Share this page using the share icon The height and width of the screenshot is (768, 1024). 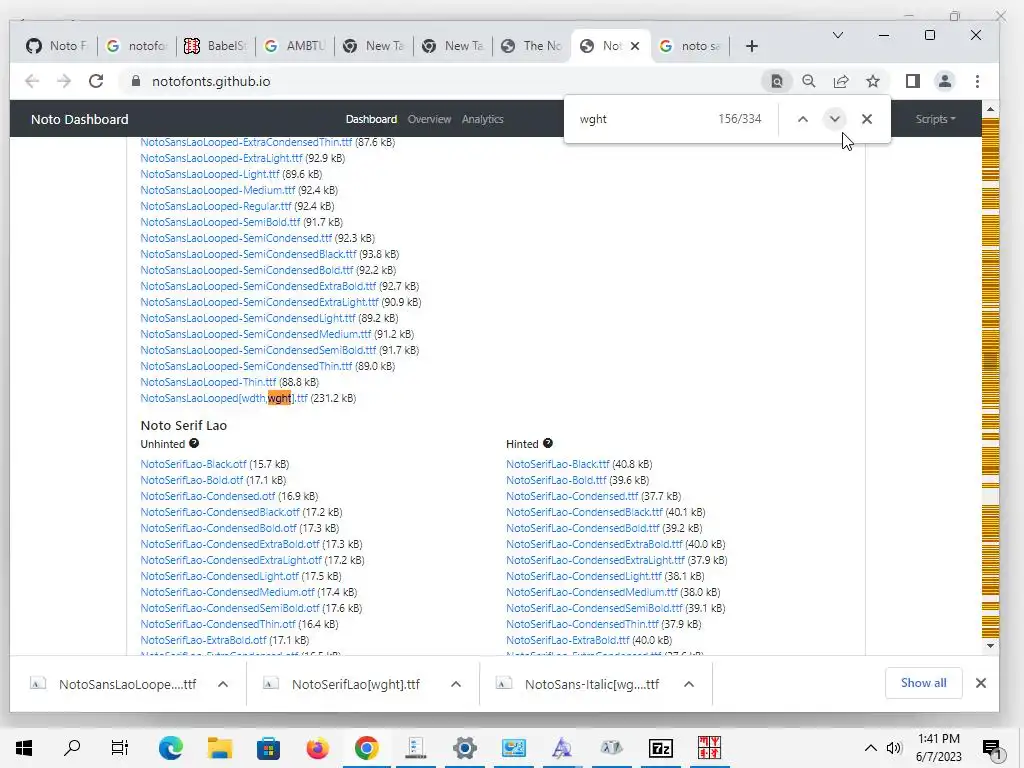tap(840, 81)
